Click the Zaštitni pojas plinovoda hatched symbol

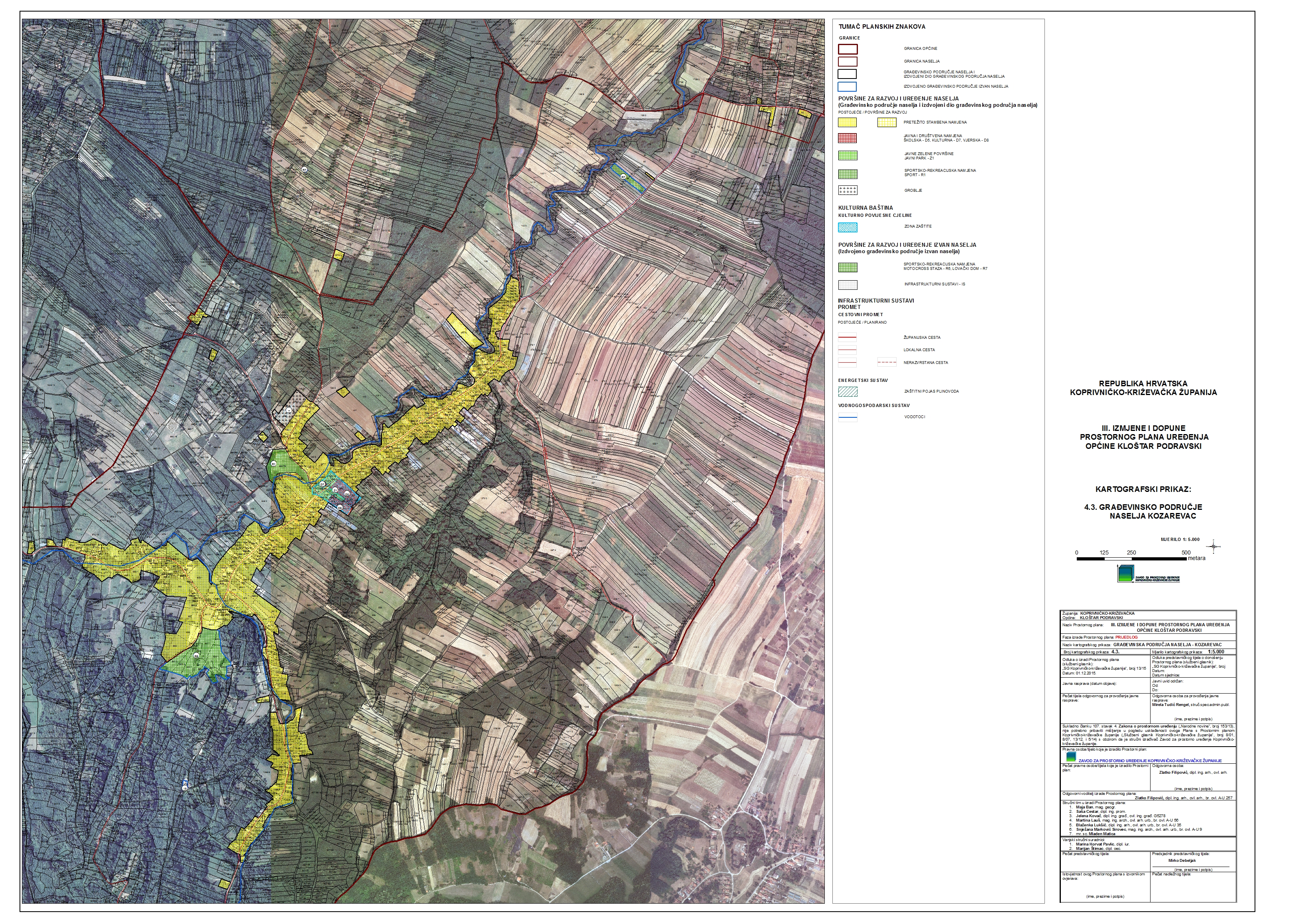coord(847,391)
